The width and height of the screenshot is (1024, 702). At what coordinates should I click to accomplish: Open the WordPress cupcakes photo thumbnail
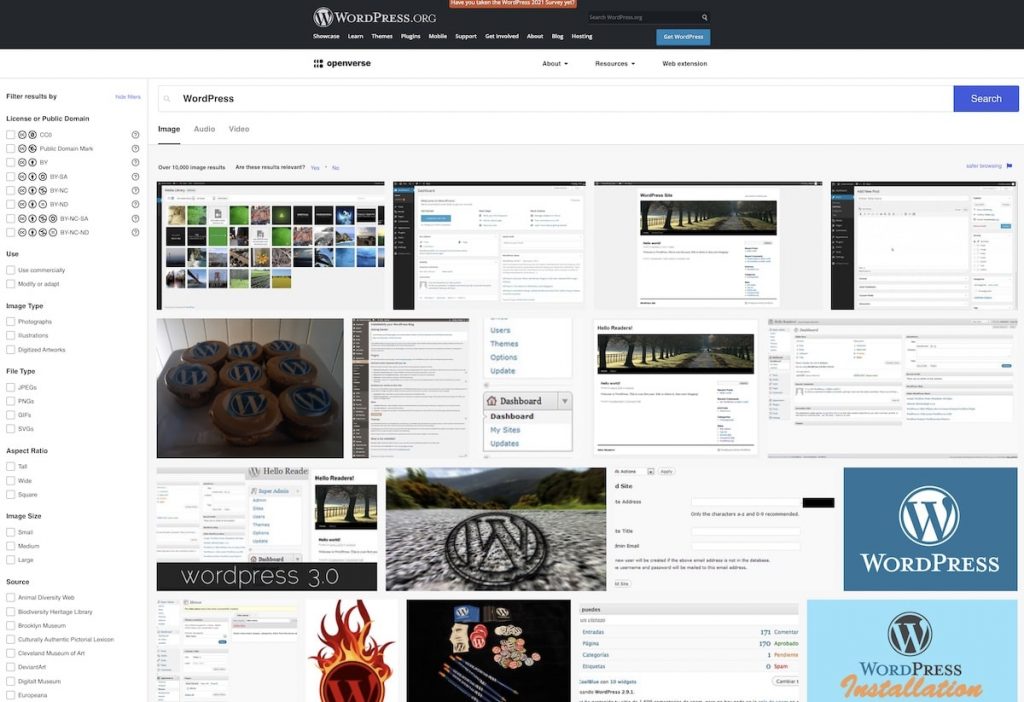point(249,388)
